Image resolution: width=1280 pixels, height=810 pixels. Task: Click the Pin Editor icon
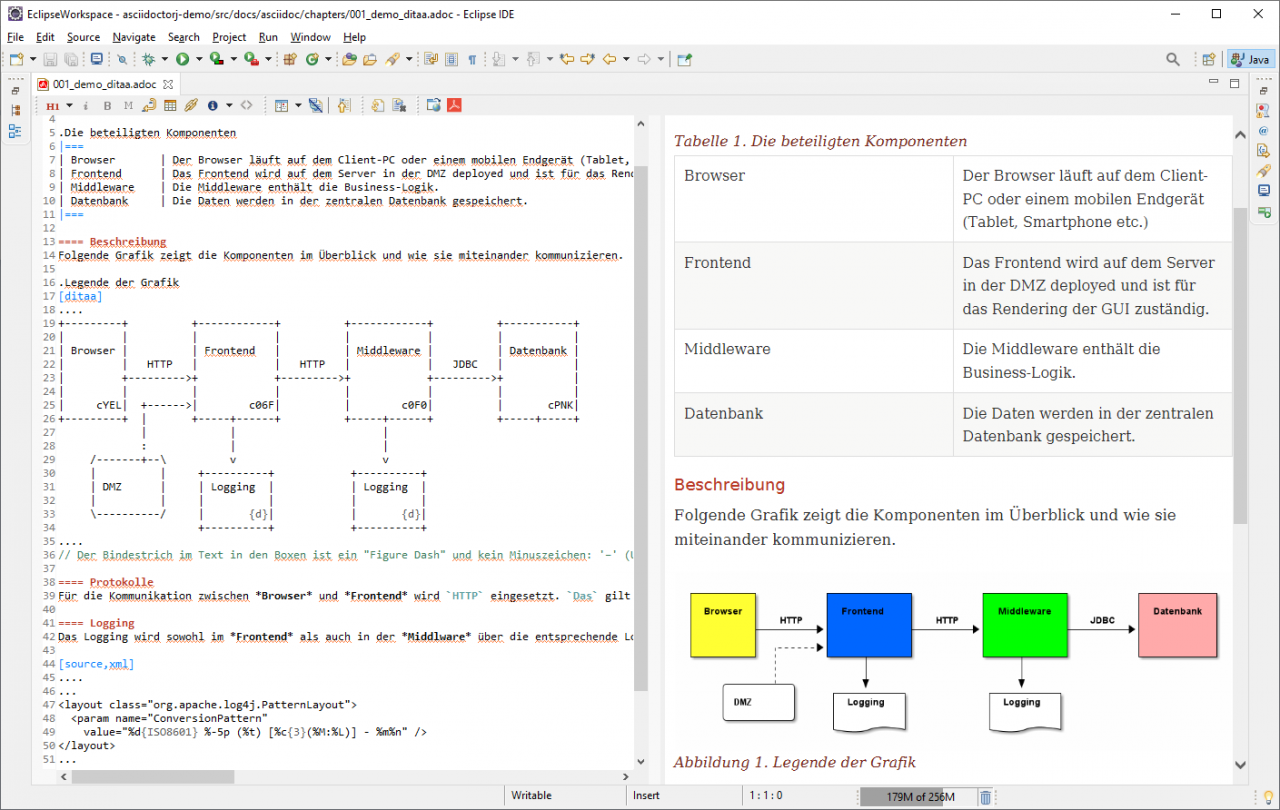tap(684, 59)
